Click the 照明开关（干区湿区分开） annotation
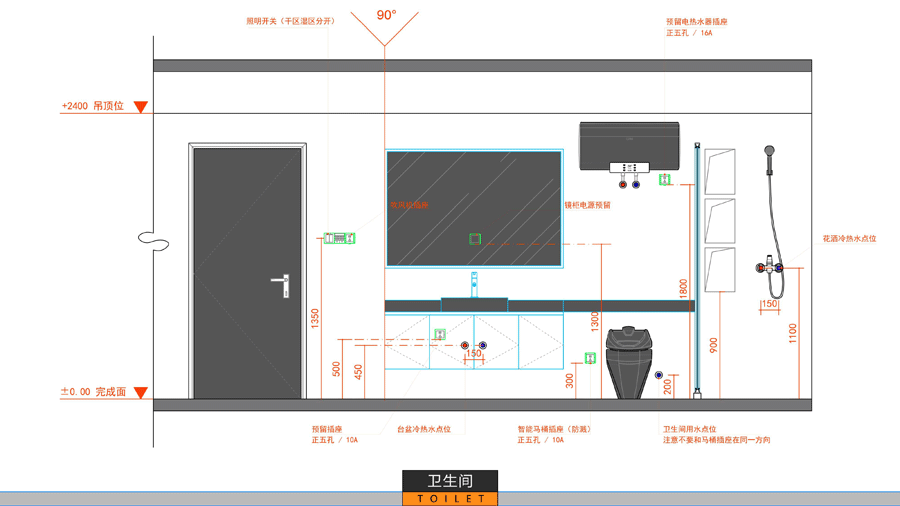Screen dimensions: 900x506 coord(290,21)
